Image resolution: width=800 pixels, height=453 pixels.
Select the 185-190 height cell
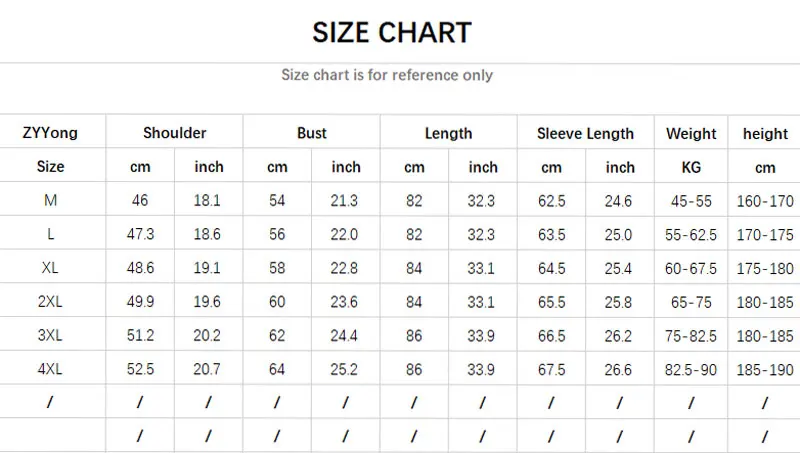point(765,369)
